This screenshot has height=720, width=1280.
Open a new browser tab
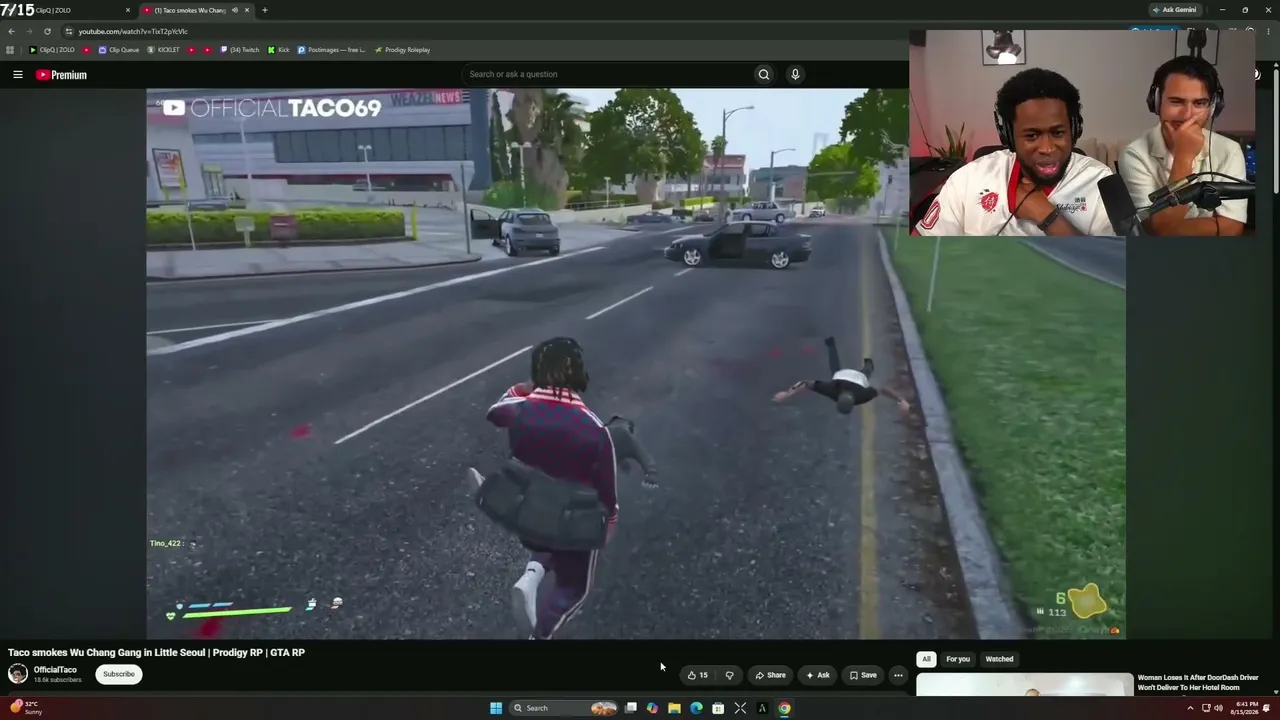pos(264,10)
